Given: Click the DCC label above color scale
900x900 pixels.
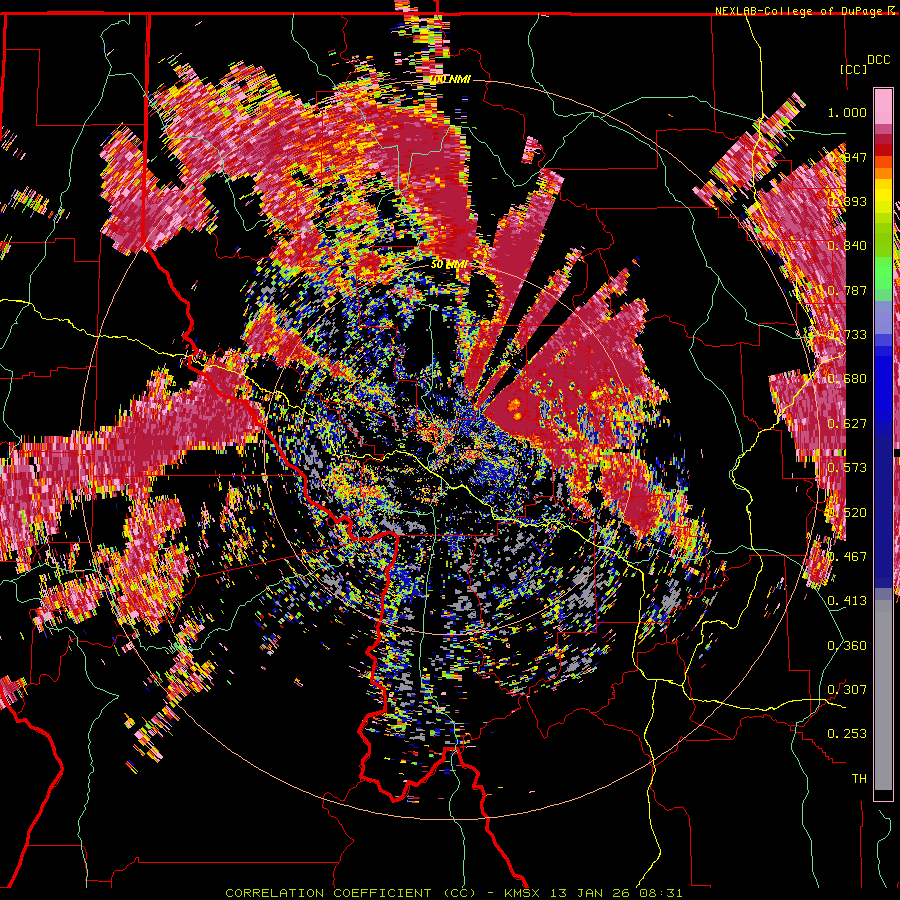Looking at the screenshot, I should pyautogui.click(x=878, y=60).
